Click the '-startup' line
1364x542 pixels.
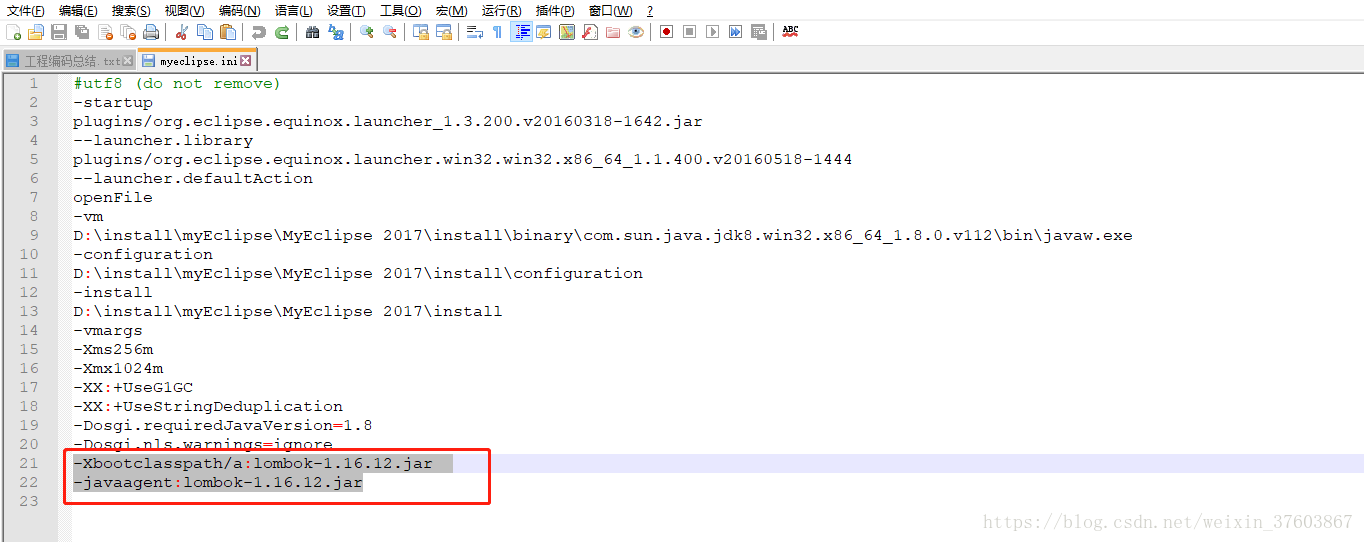(113, 103)
